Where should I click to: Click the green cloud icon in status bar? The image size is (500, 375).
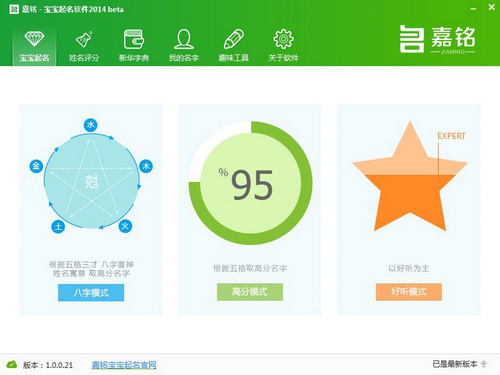12,364
